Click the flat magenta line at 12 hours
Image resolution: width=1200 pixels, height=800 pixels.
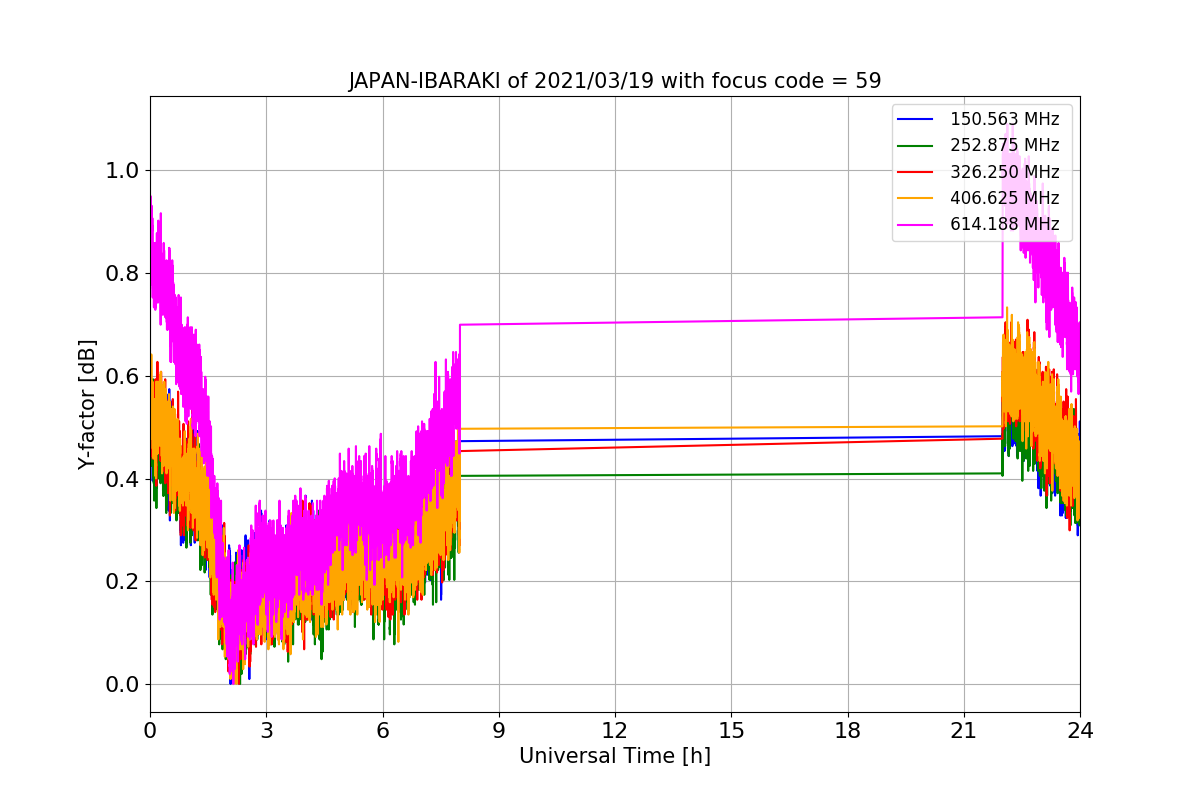615,322
